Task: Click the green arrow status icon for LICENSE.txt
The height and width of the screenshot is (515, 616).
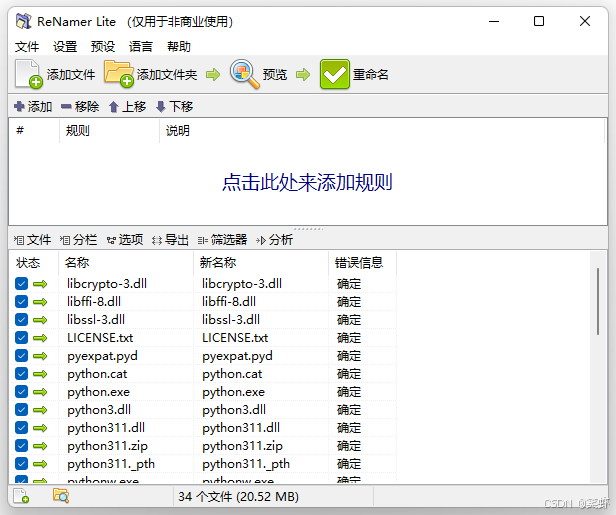Action: pyautogui.click(x=40, y=338)
